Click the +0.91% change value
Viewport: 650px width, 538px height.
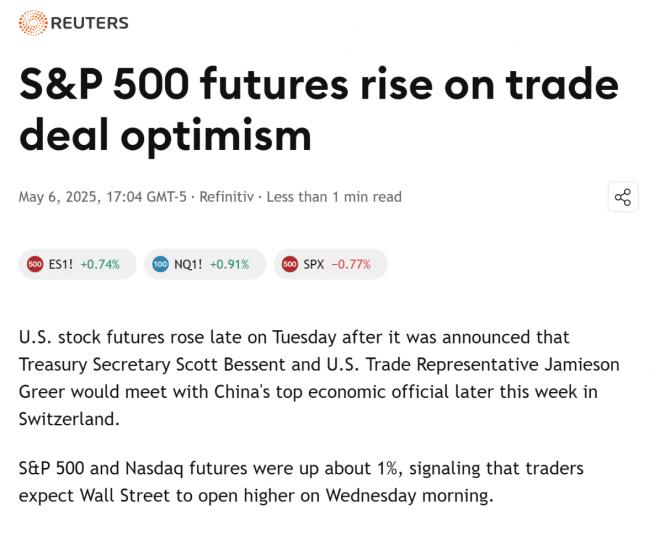pyautogui.click(x=229, y=264)
